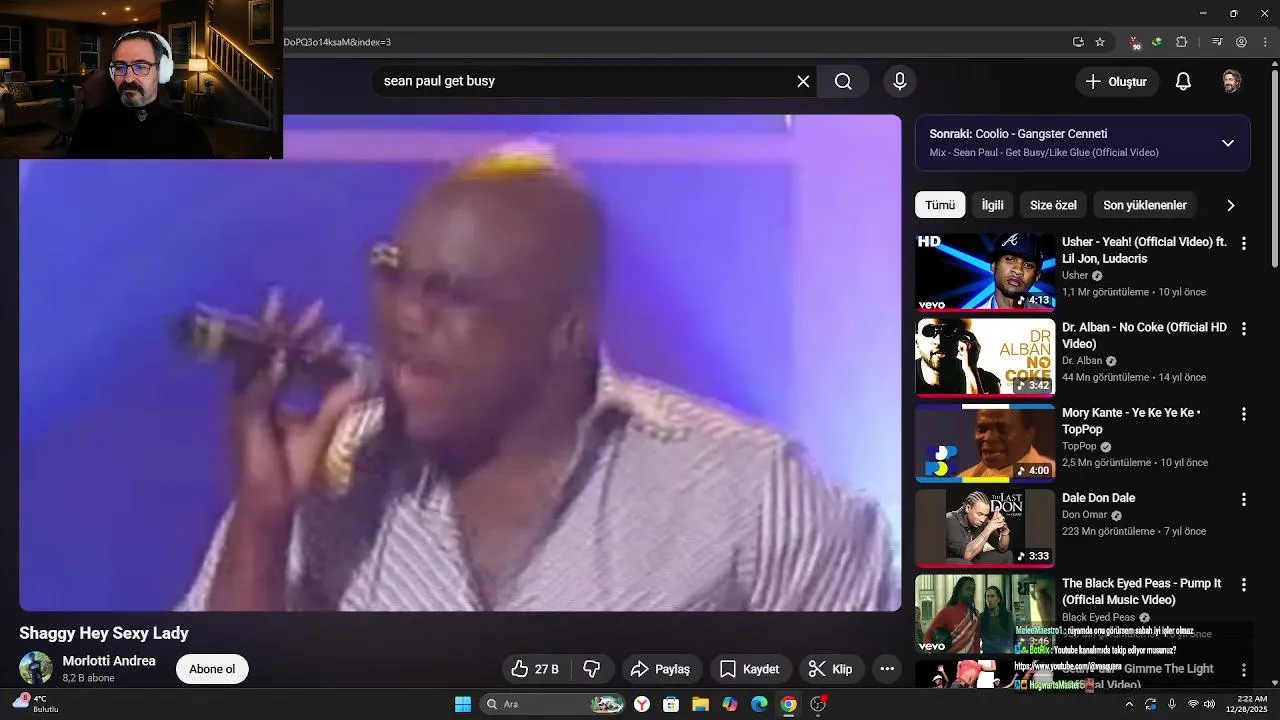Image resolution: width=1280 pixels, height=720 pixels.
Task: Select the İlgili filter chip
Action: [992, 205]
